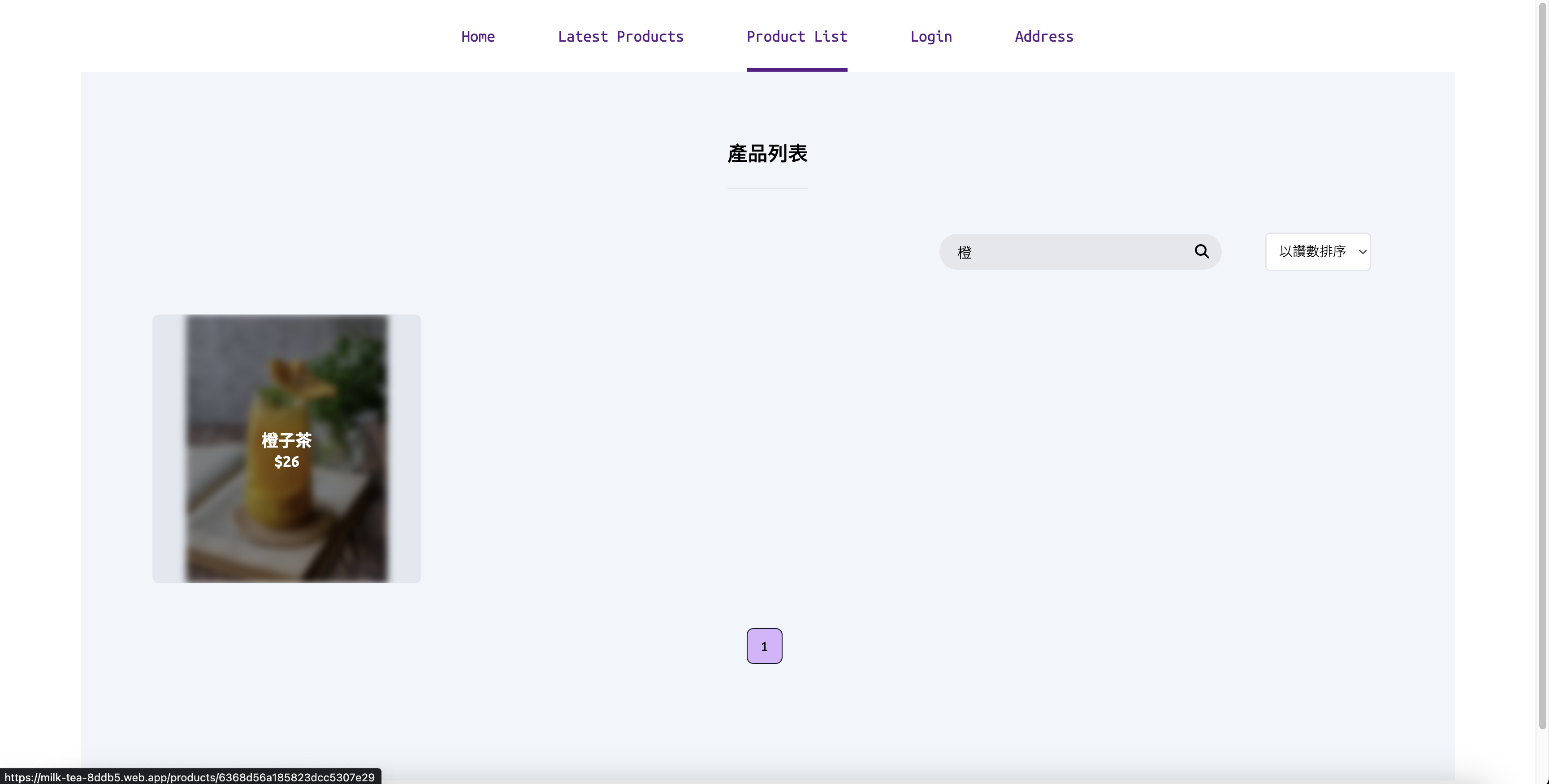The height and width of the screenshot is (784, 1549).
Task: Open the Latest Products tab
Action: click(620, 36)
